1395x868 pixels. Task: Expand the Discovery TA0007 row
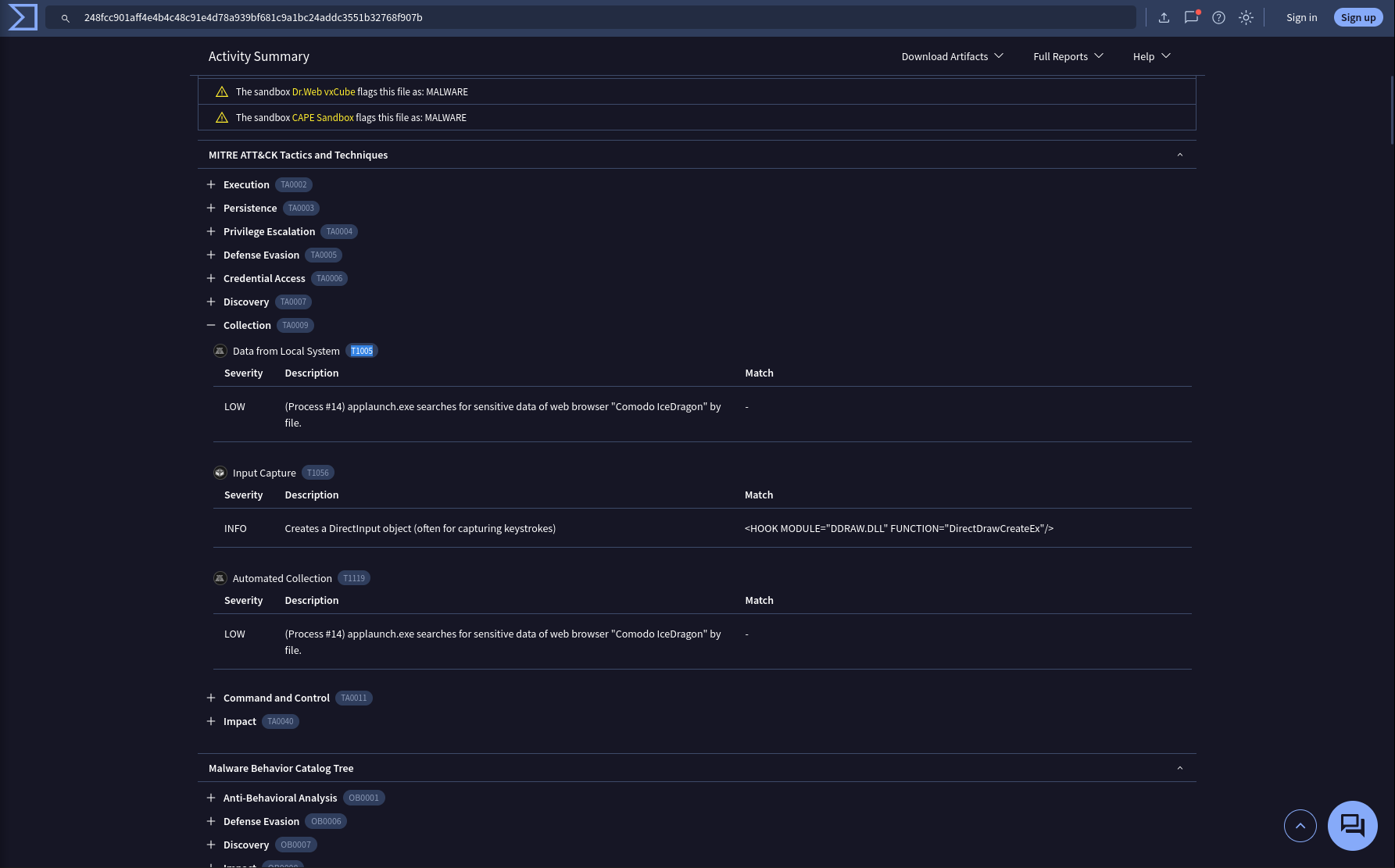(x=211, y=302)
